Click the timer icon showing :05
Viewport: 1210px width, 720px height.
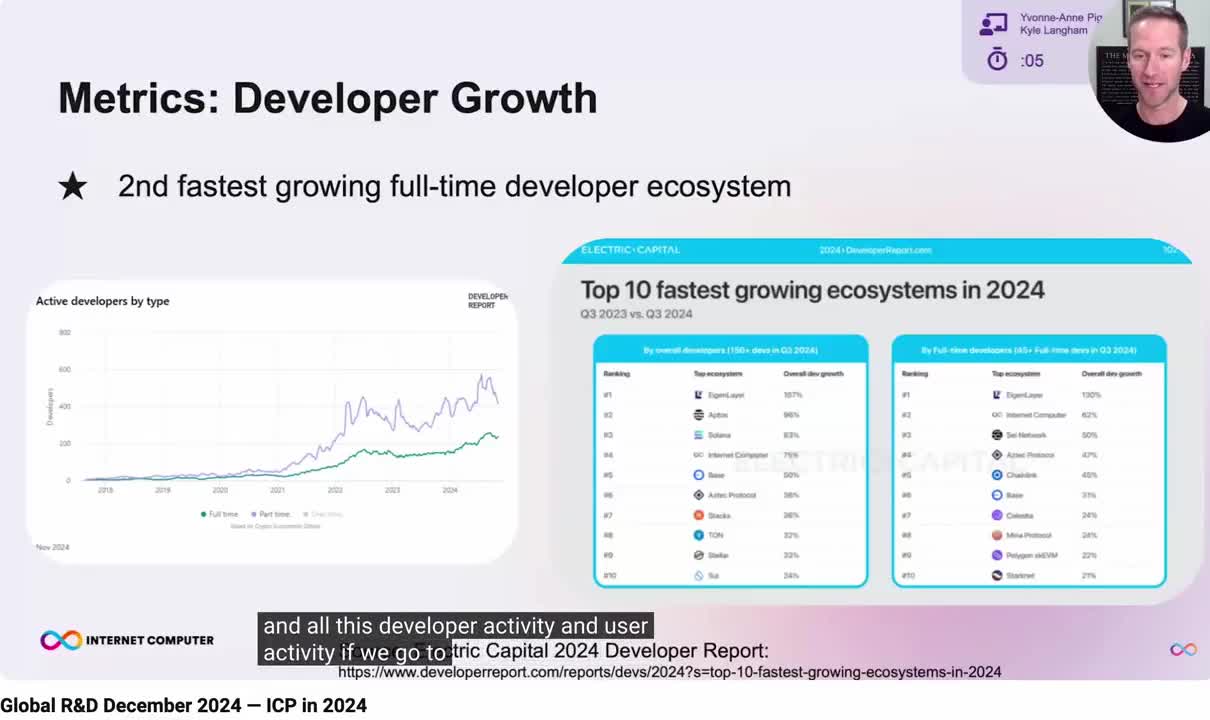coord(997,60)
